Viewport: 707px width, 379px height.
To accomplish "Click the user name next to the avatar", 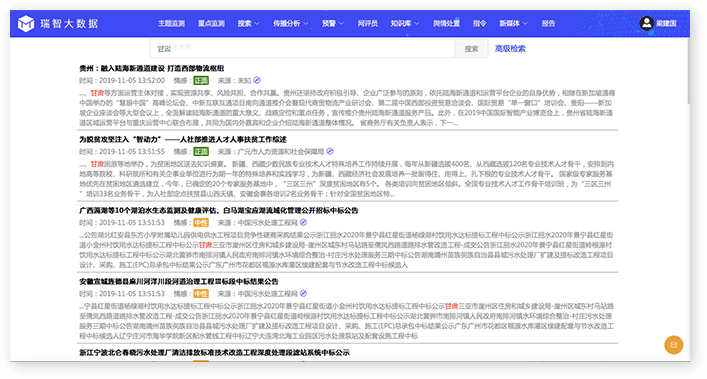I will click(666, 23).
